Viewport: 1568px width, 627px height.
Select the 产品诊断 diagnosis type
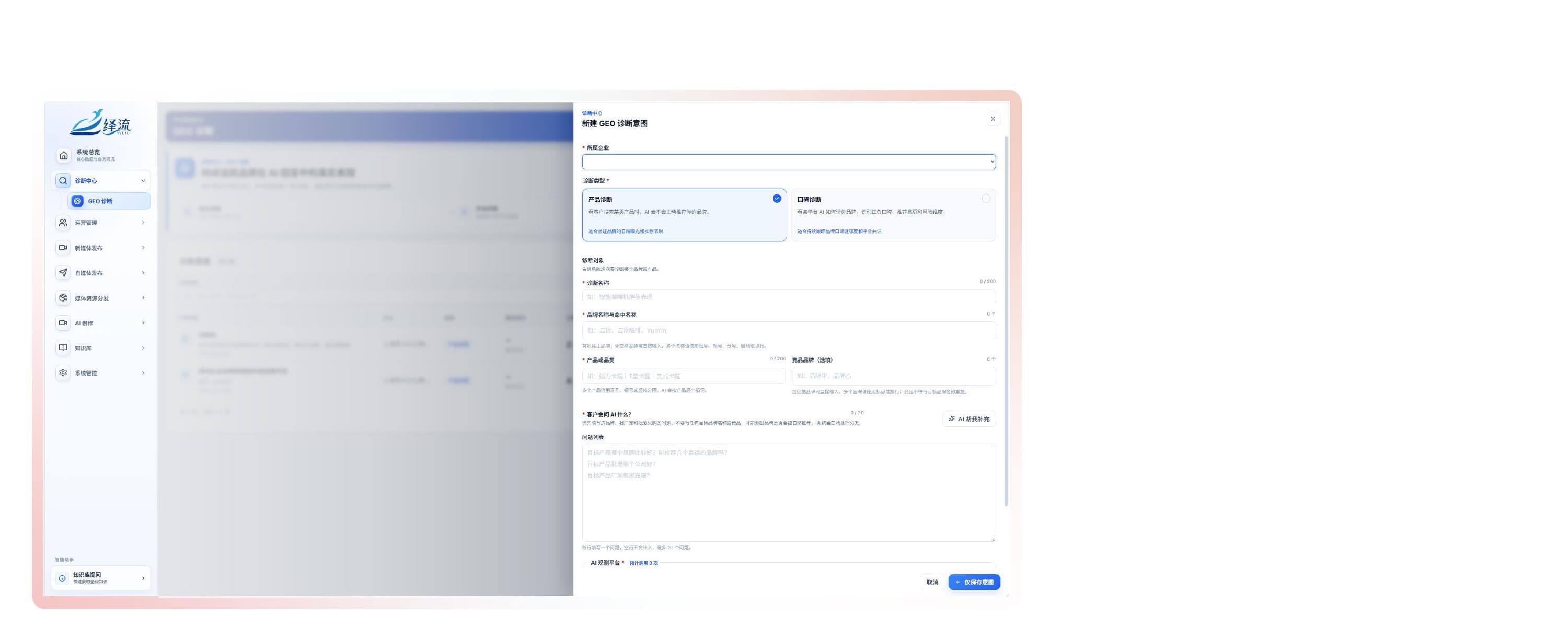[x=684, y=215]
